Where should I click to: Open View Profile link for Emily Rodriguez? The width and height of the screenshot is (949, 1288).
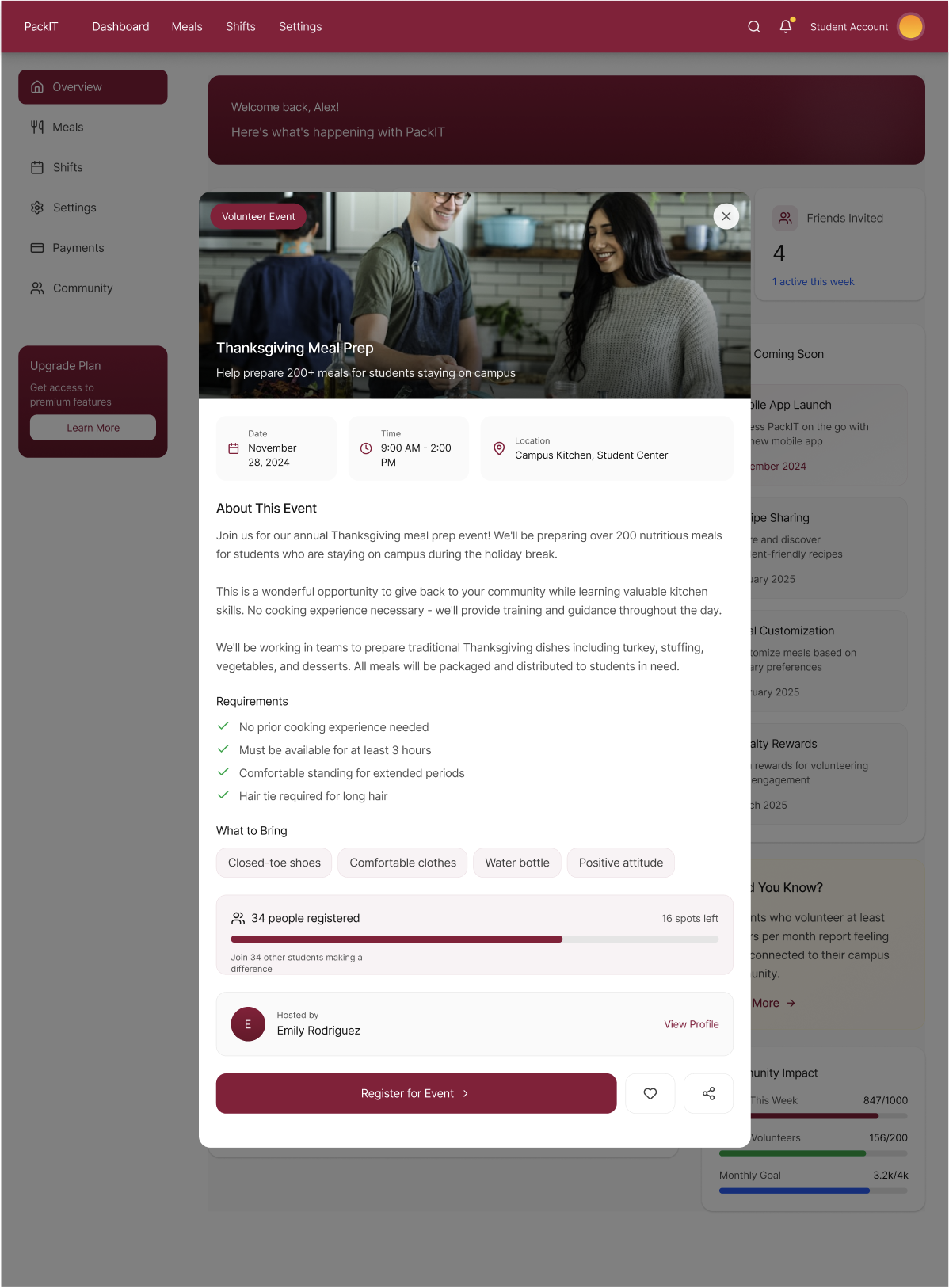click(x=692, y=1024)
